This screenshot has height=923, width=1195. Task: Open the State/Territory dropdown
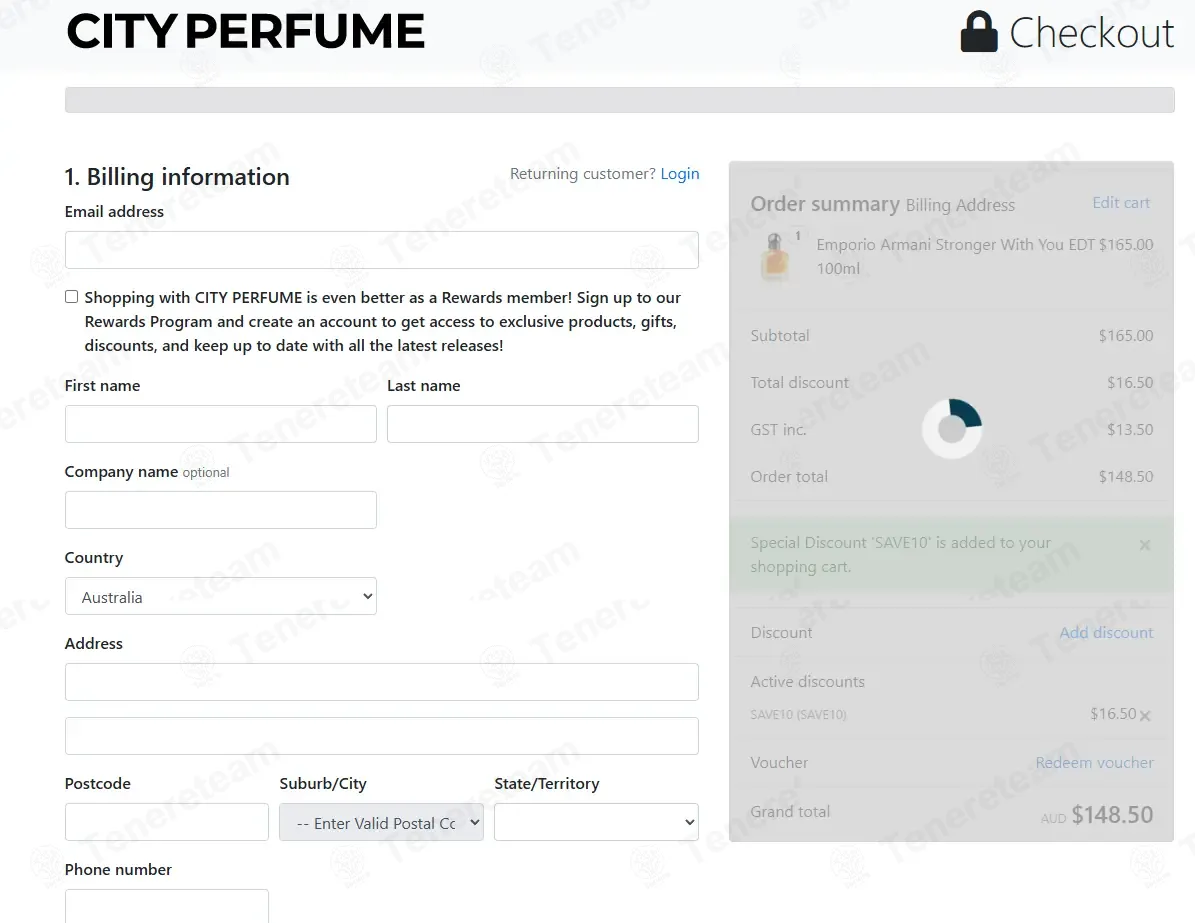coord(596,822)
